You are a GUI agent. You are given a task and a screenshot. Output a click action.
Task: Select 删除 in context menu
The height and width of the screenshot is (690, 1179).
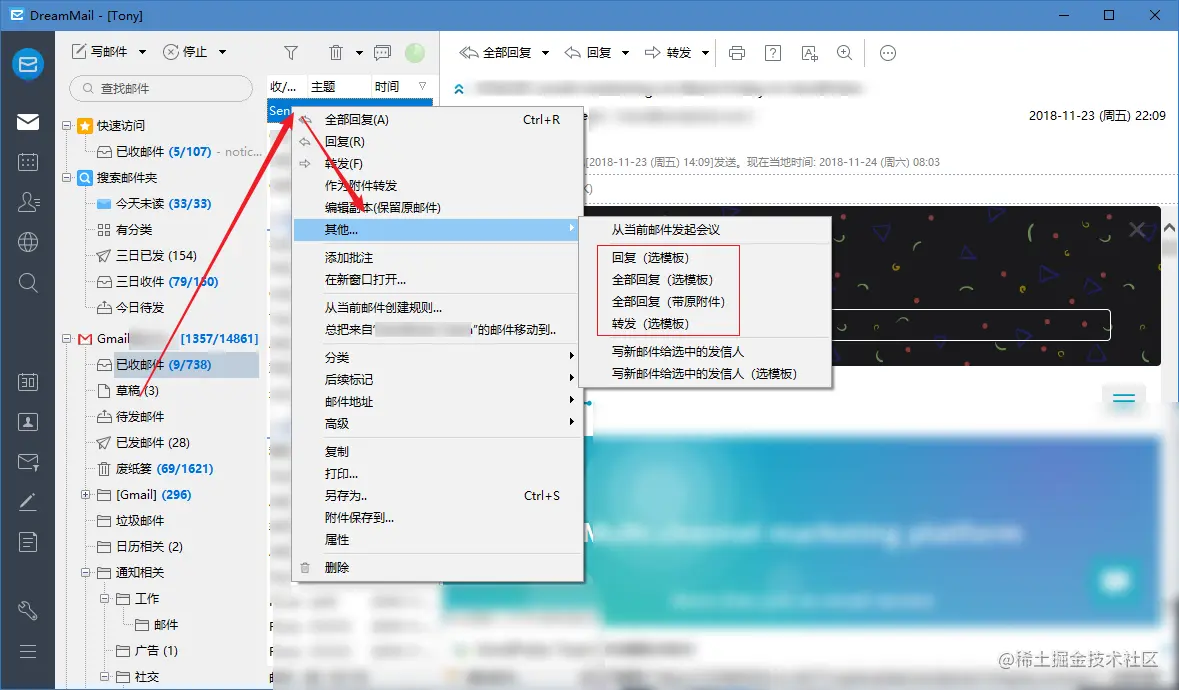coord(438,567)
